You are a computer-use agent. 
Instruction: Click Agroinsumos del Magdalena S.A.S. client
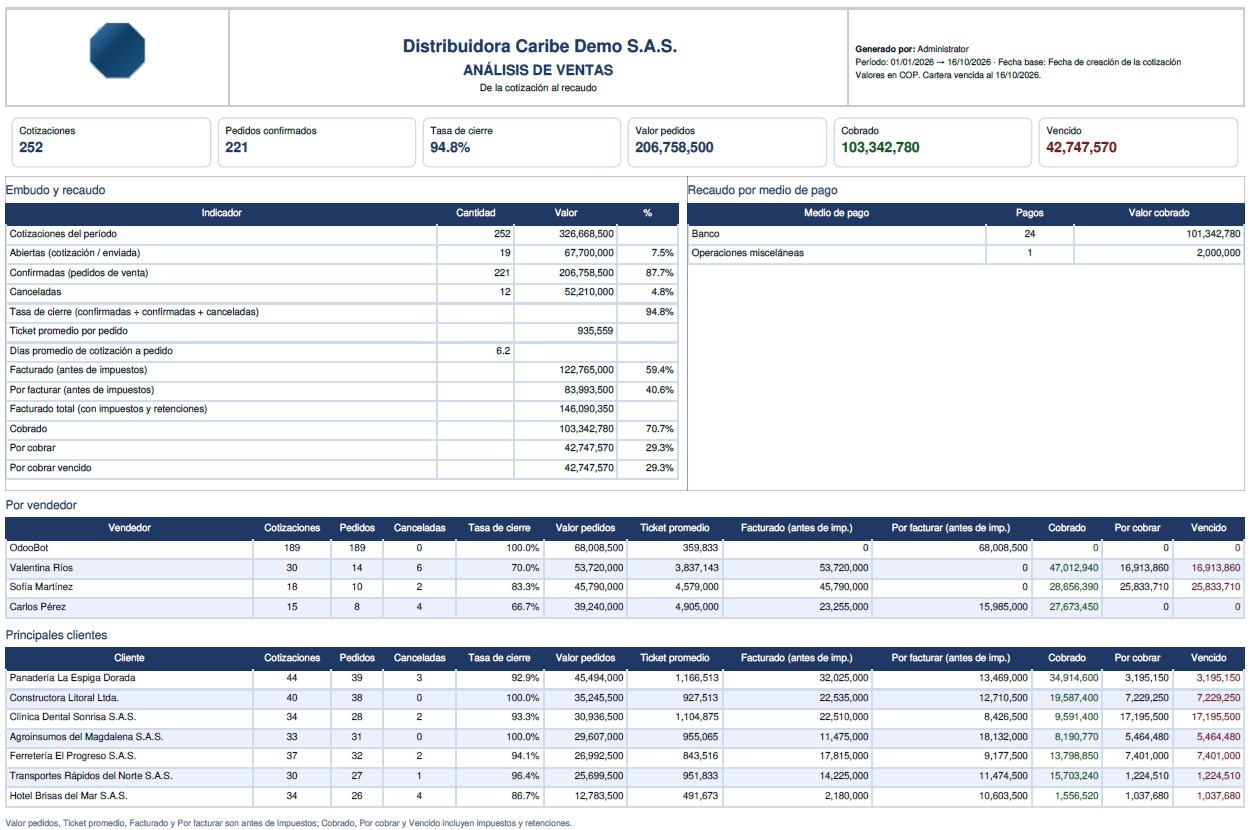click(x=86, y=737)
